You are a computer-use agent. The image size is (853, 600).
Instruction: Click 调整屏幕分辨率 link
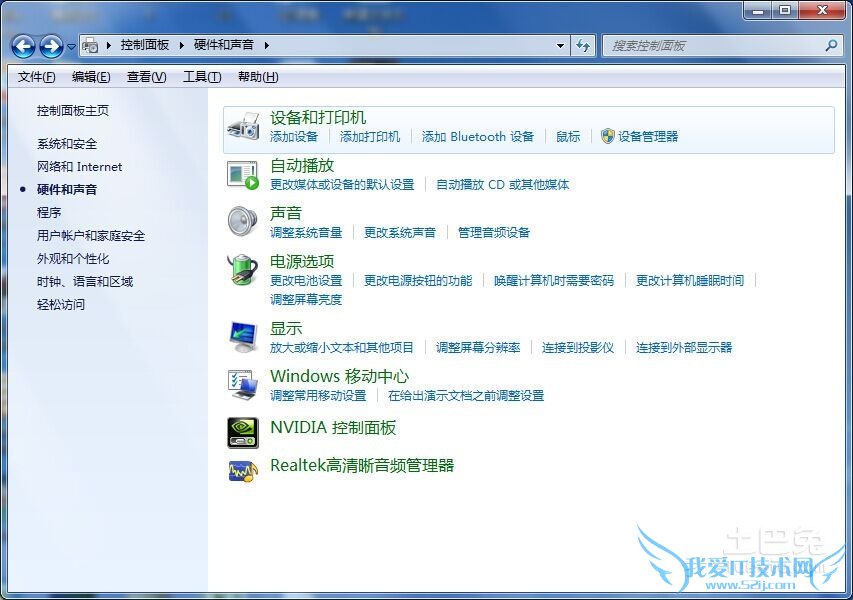[x=478, y=348]
